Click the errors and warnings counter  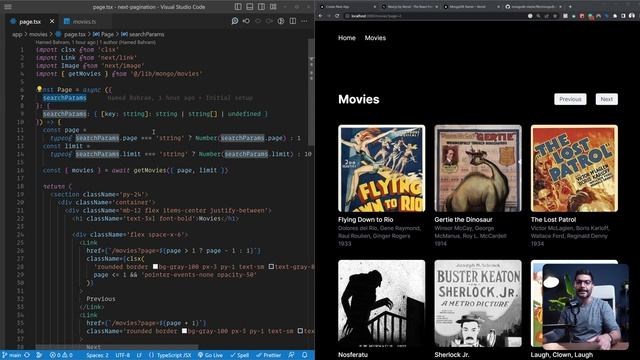(61, 355)
